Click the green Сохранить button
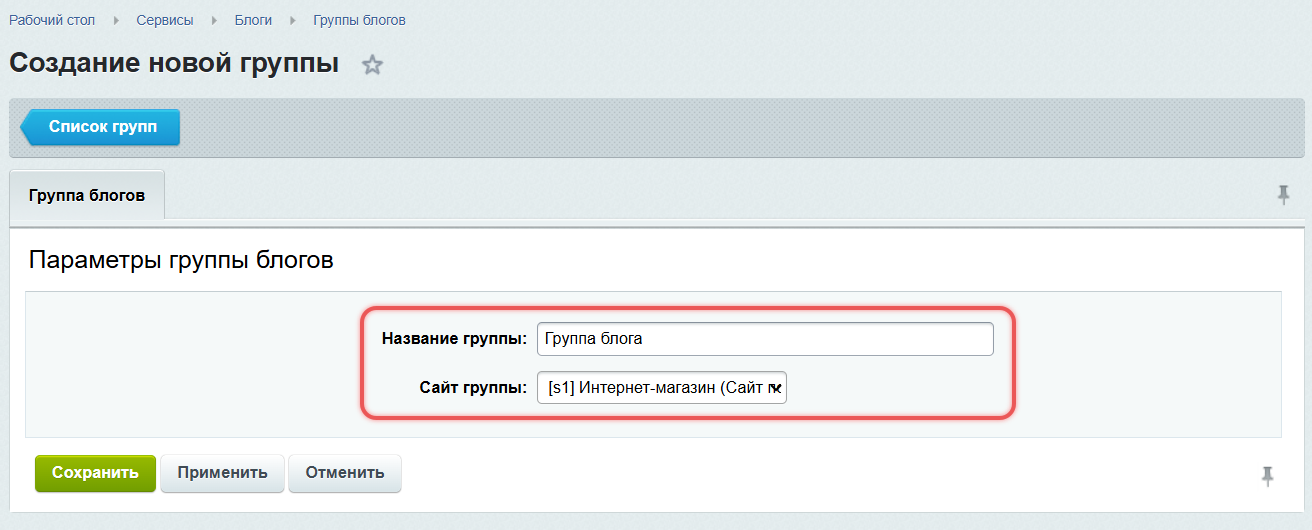 95,473
